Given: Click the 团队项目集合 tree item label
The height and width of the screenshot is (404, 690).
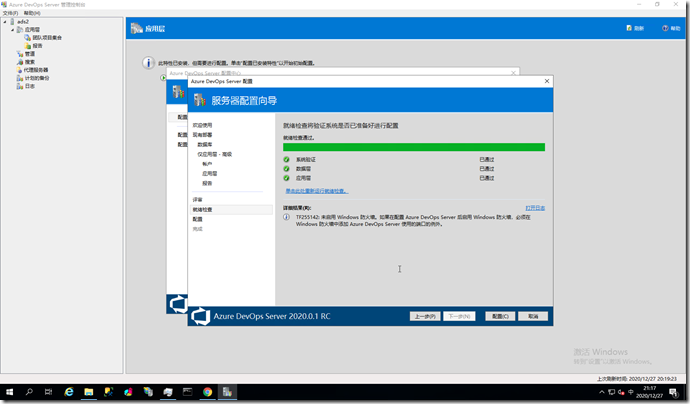Looking at the screenshot, I should (x=47, y=38).
